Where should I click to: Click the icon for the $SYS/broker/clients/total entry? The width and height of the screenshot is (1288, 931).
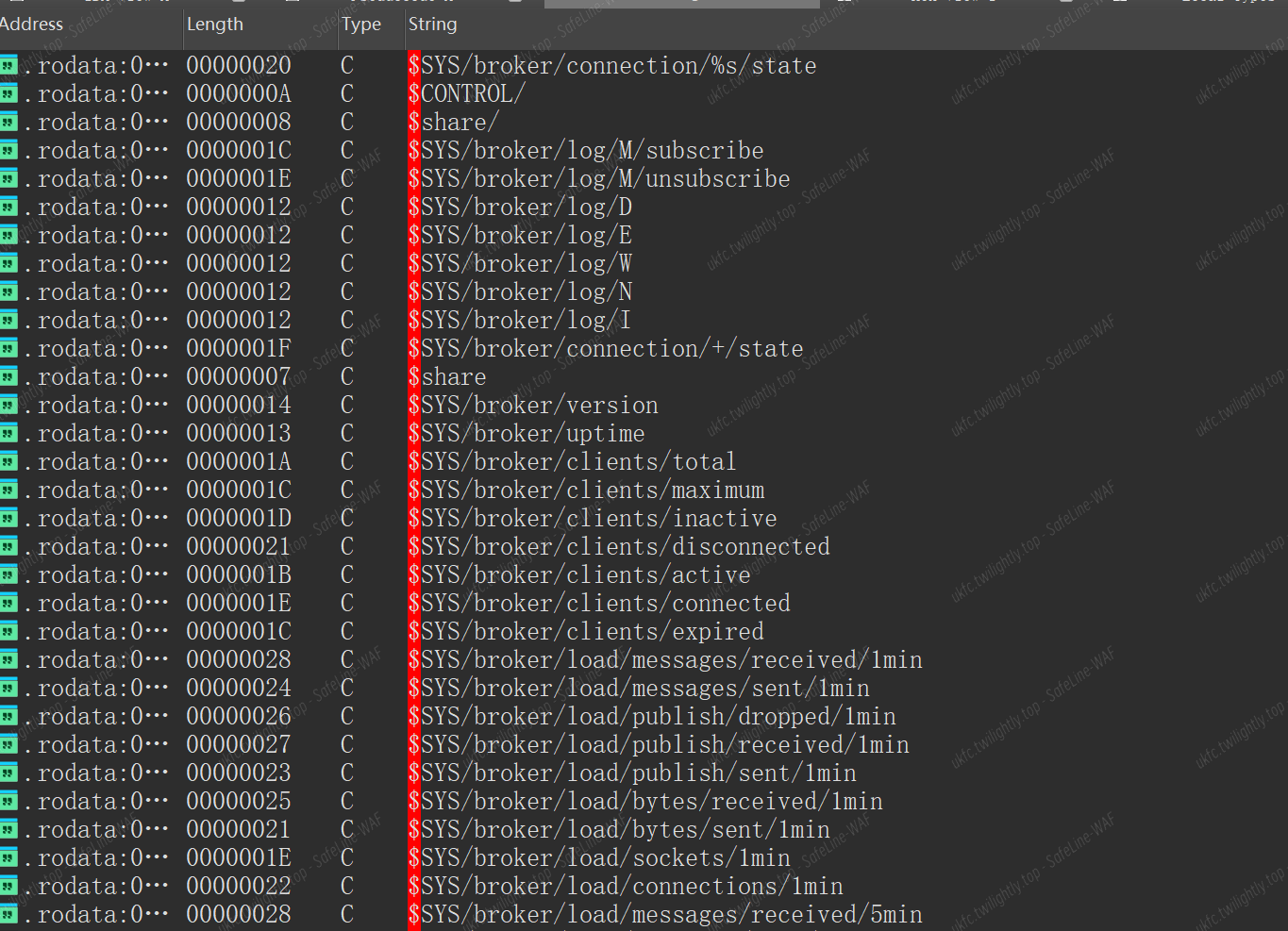click(8, 461)
